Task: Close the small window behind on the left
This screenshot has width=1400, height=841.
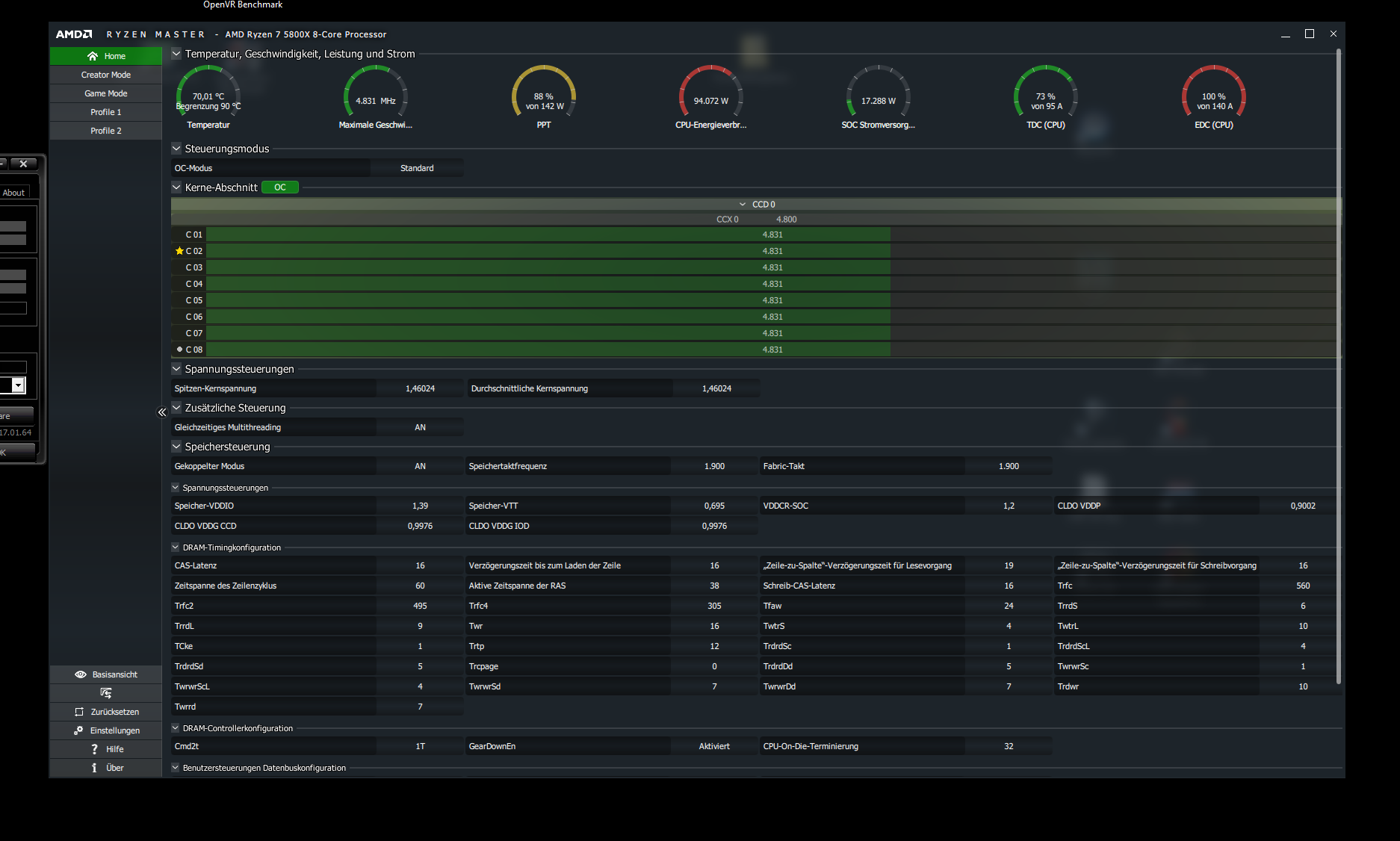Action: click(x=23, y=164)
